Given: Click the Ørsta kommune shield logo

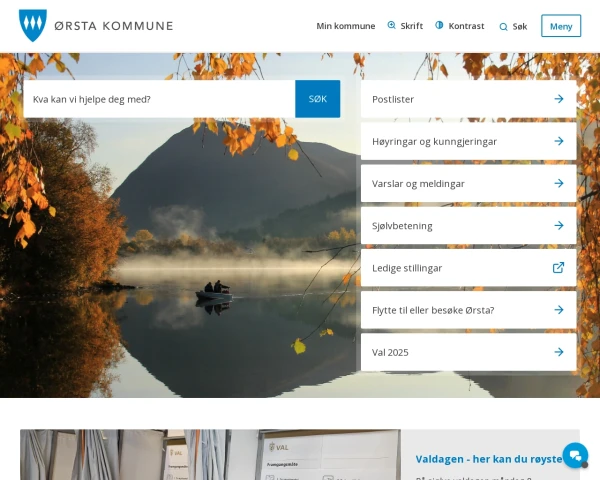Looking at the screenshot, I should (x=33, y=25).
